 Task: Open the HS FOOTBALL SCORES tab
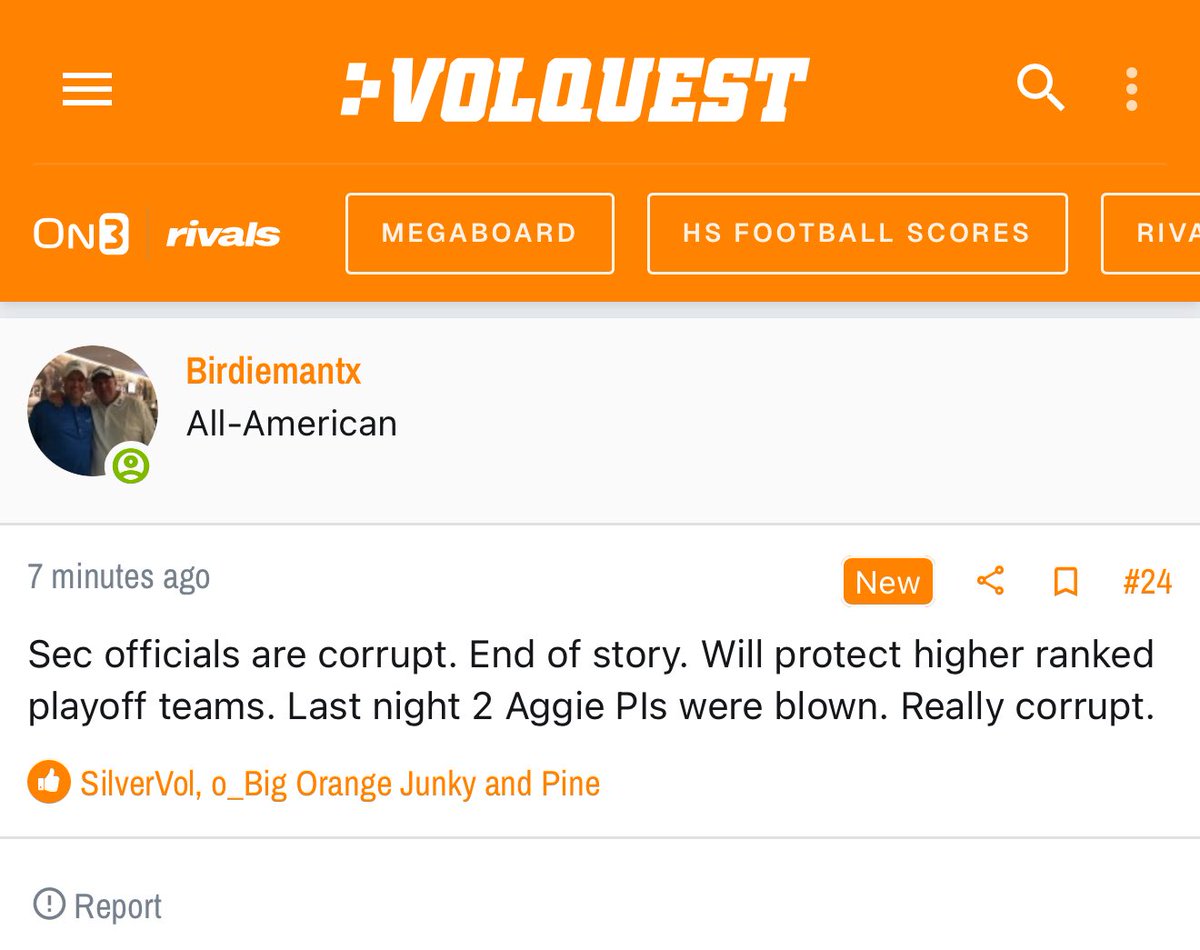tap(856, 234)
